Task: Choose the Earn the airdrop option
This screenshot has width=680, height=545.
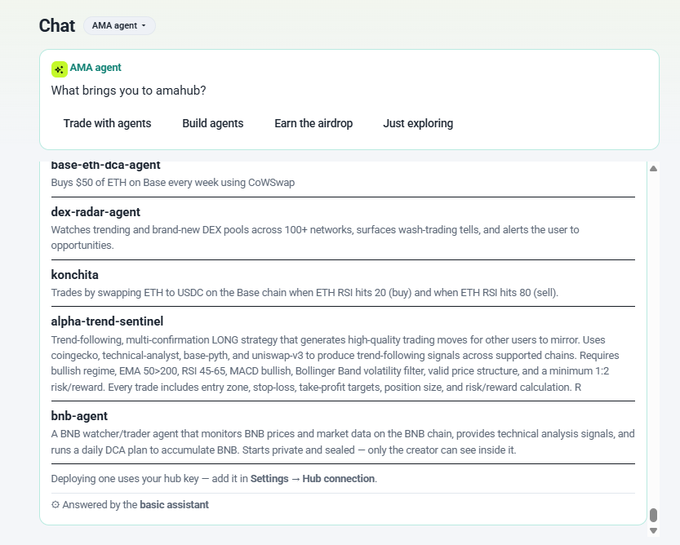Action: coord(313,124)
